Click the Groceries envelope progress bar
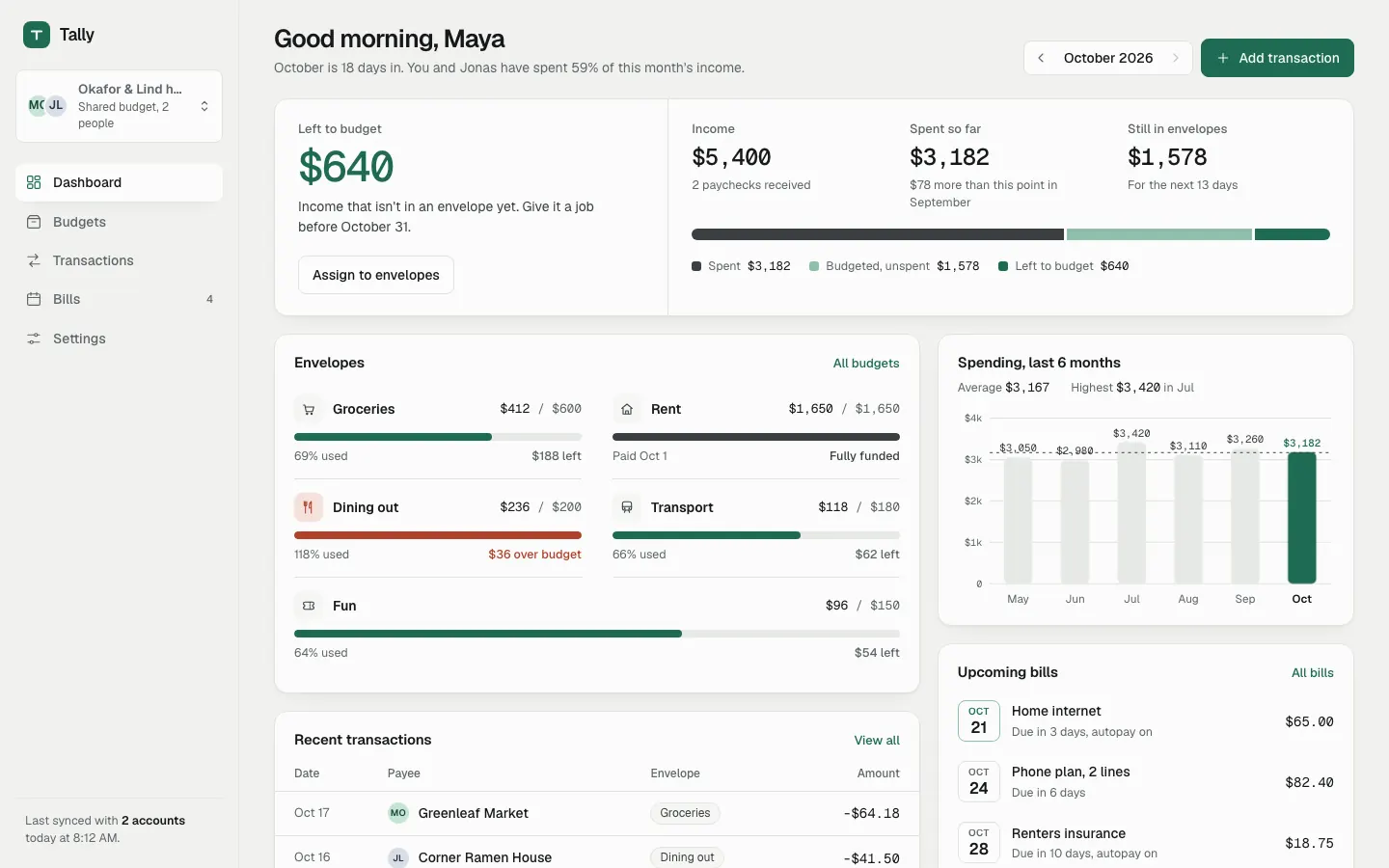Viewport: 1389px width, 868px height. click(438, 437)
